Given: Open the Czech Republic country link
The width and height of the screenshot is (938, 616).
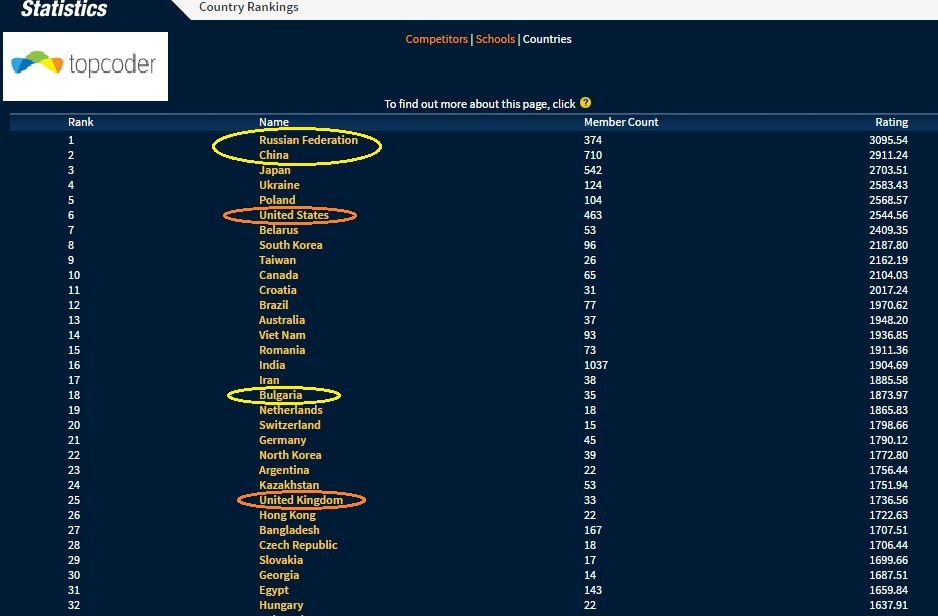Looking at the screenshot, I should coord(298,545).
